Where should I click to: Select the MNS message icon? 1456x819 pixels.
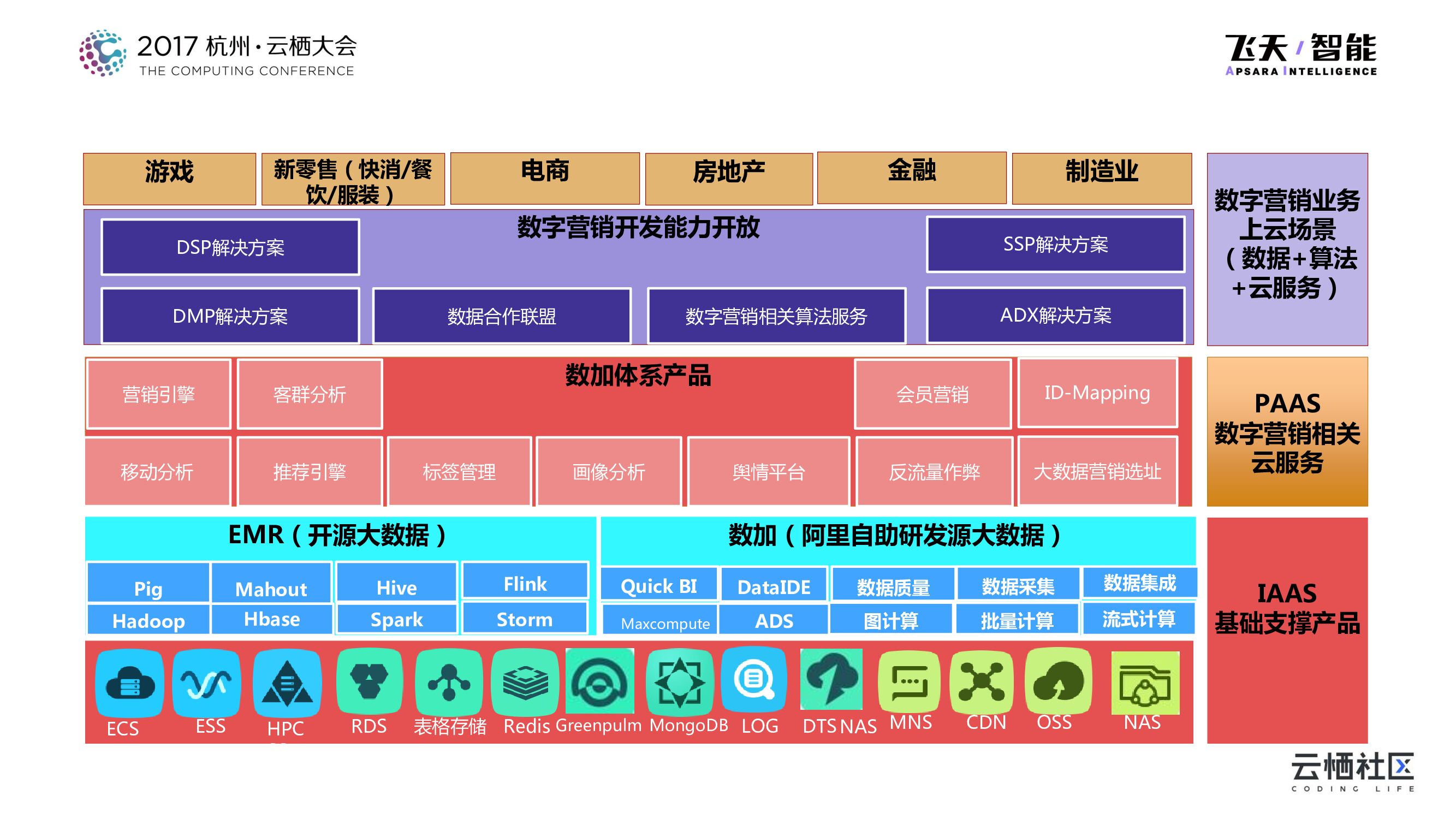click(x=909, y=681)
